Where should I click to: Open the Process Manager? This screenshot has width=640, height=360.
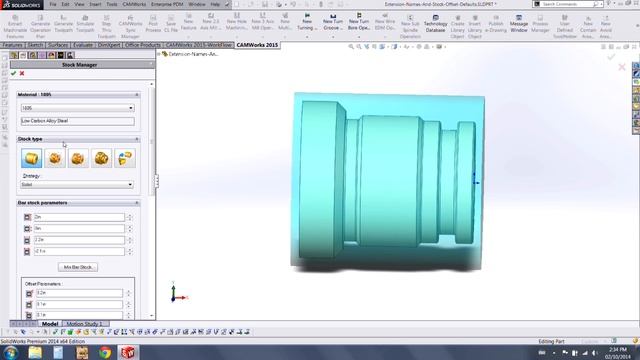point(540,24)
